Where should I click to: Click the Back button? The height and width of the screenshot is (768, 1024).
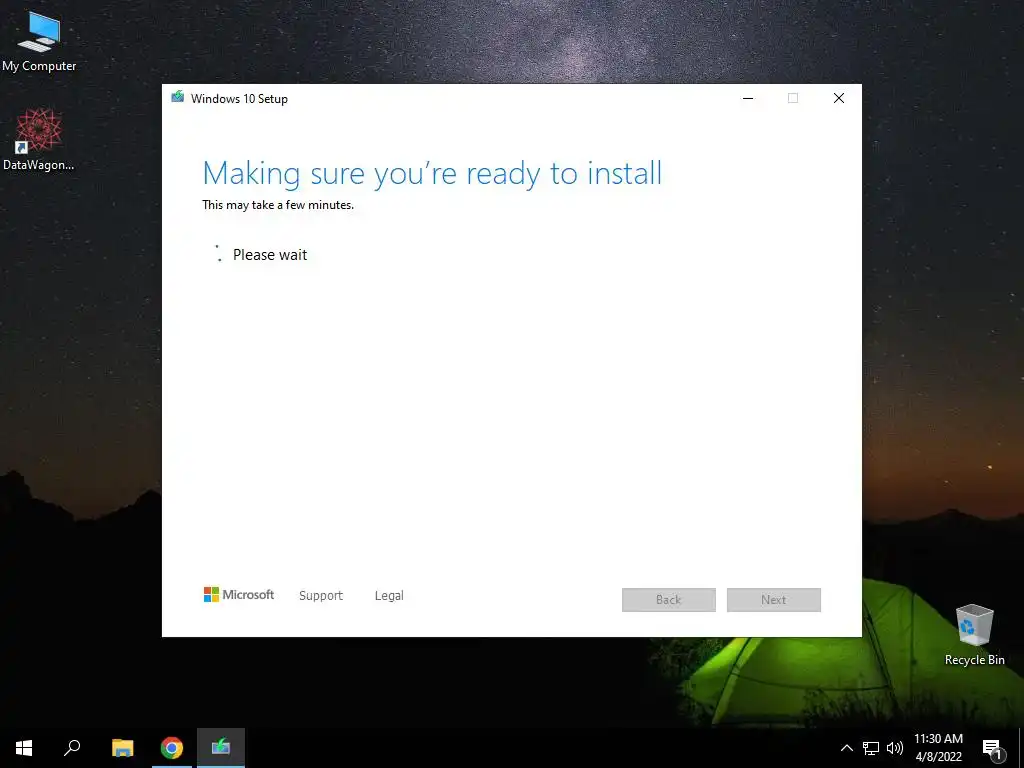point(669,600)
